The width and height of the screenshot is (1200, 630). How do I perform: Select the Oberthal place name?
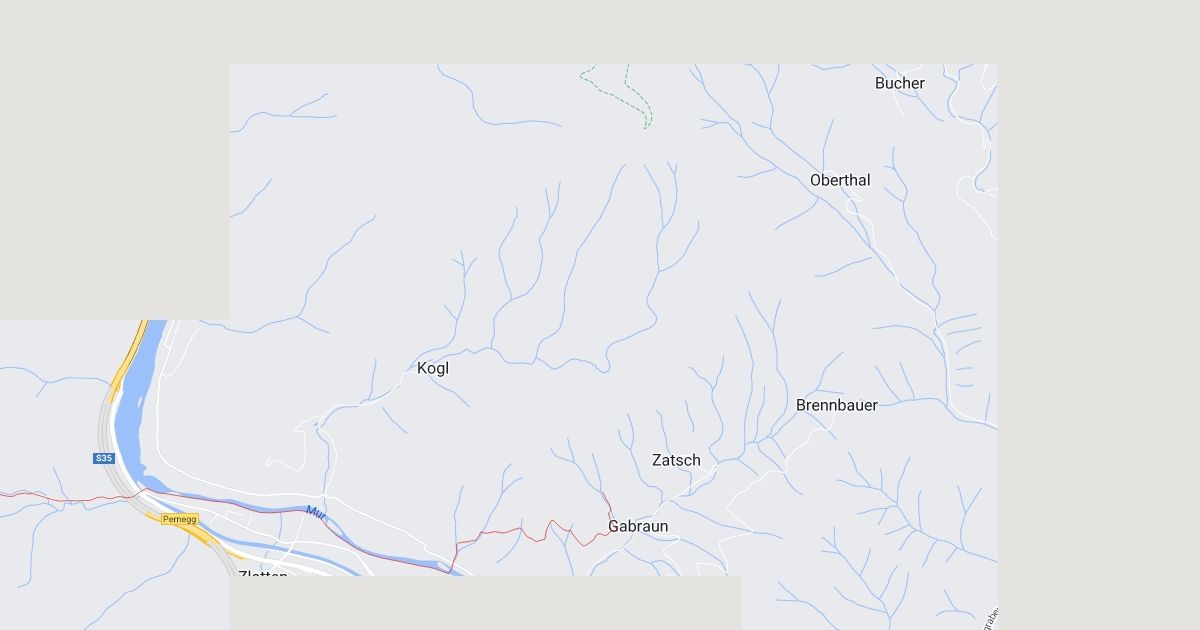pyautogui.click(x=840, y=180)
